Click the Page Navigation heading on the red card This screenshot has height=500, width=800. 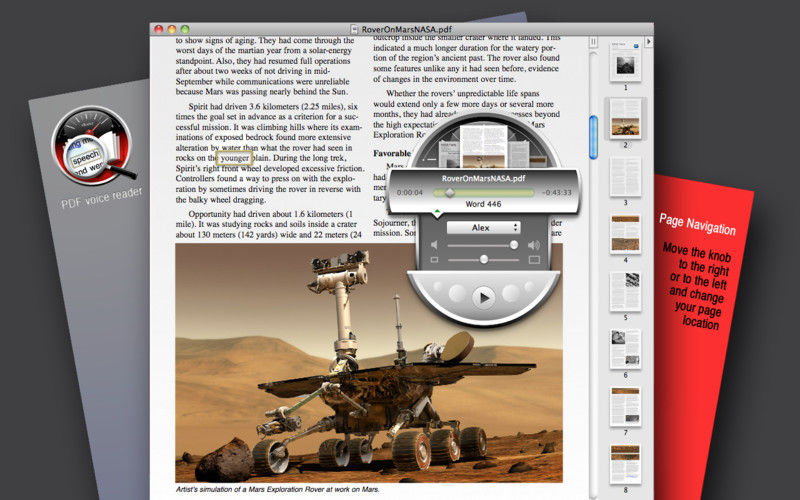click(x=697, y=224)
